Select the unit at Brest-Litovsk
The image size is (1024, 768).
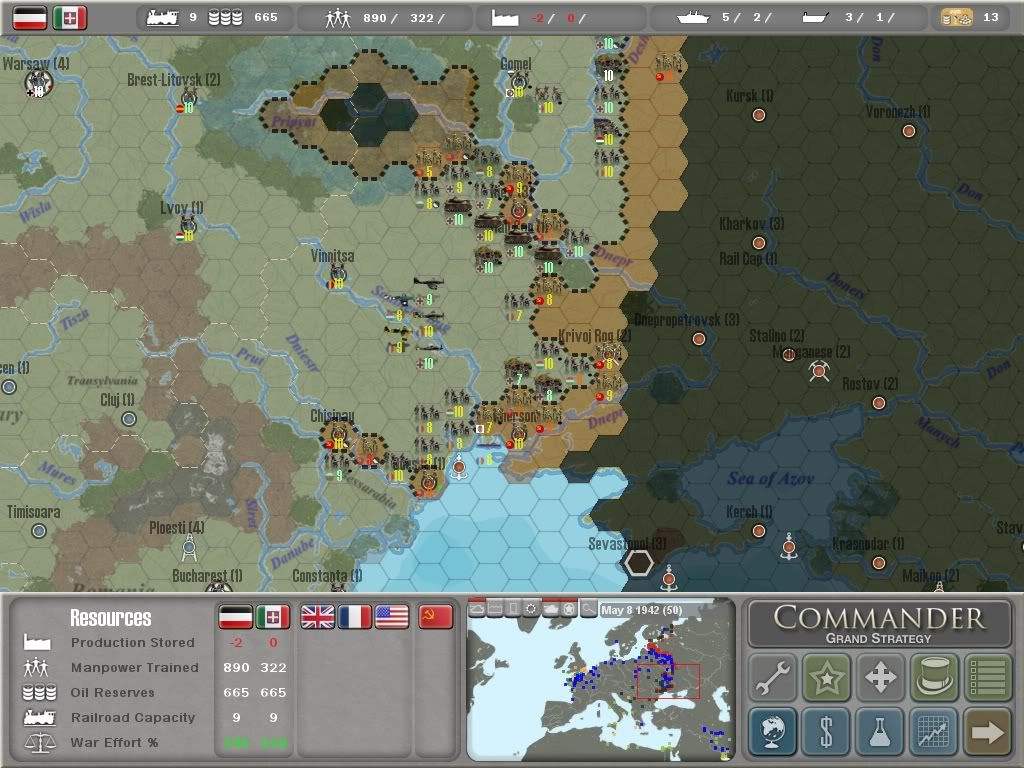coord(189,101)
